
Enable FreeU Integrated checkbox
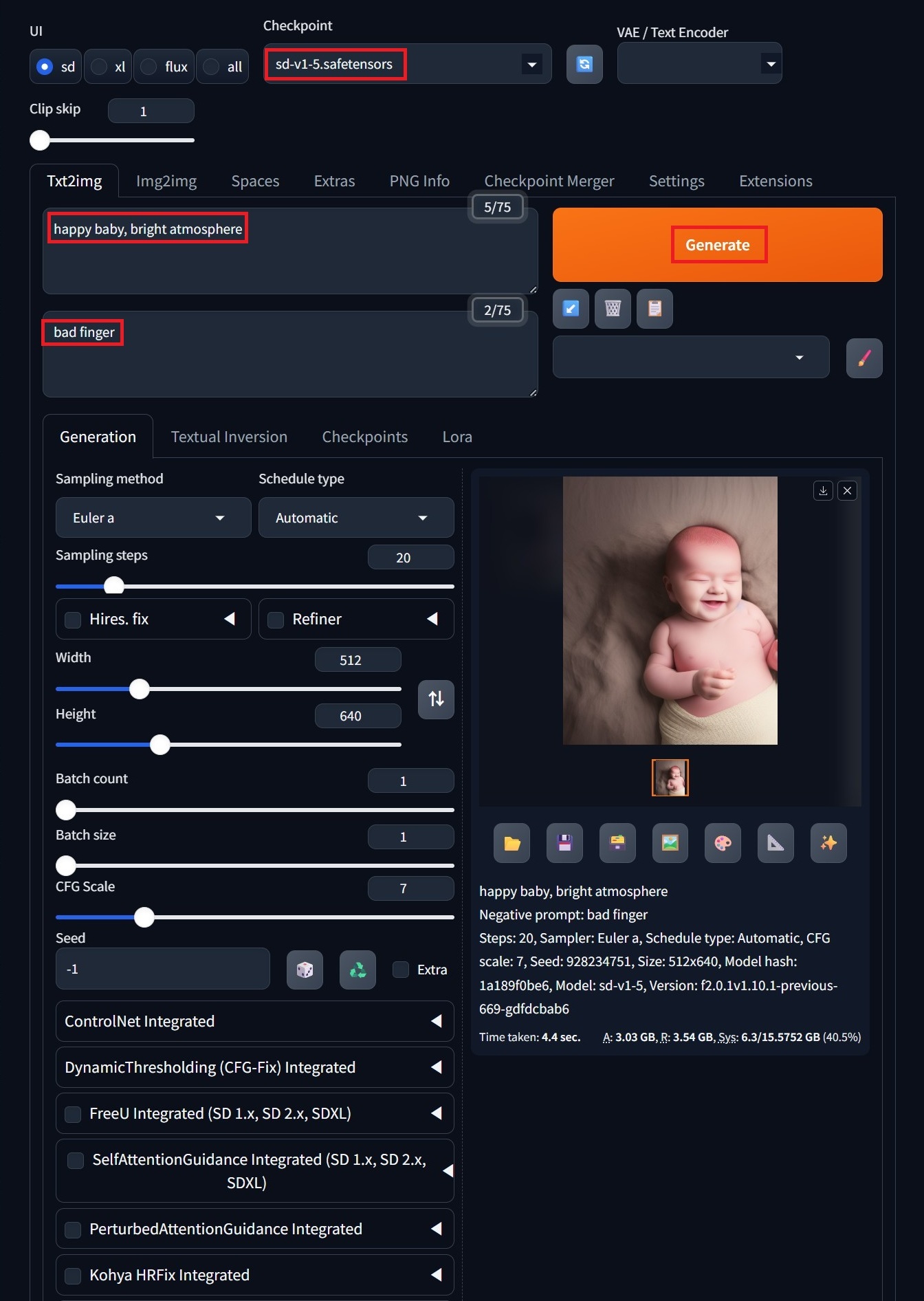73,1114
